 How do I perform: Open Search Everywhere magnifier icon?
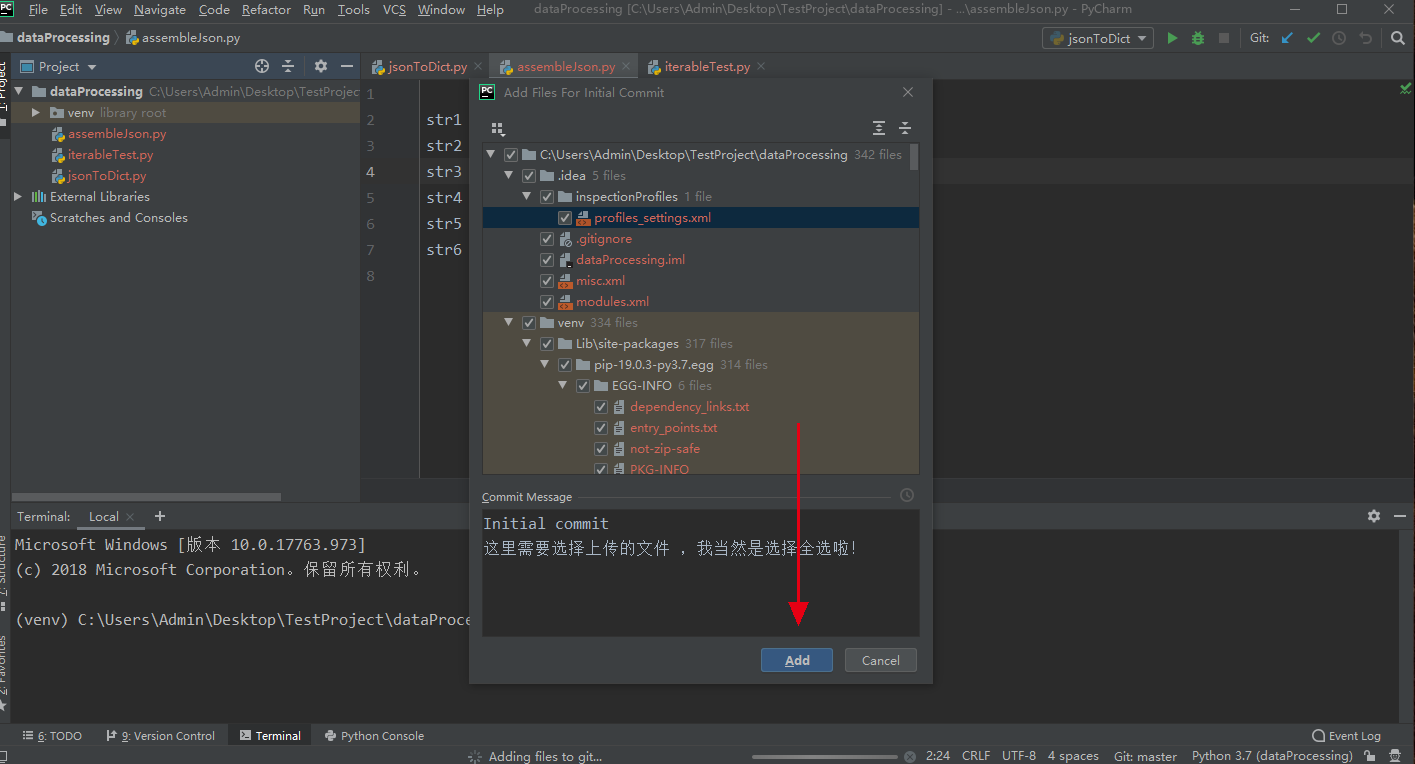point(1398,38)
